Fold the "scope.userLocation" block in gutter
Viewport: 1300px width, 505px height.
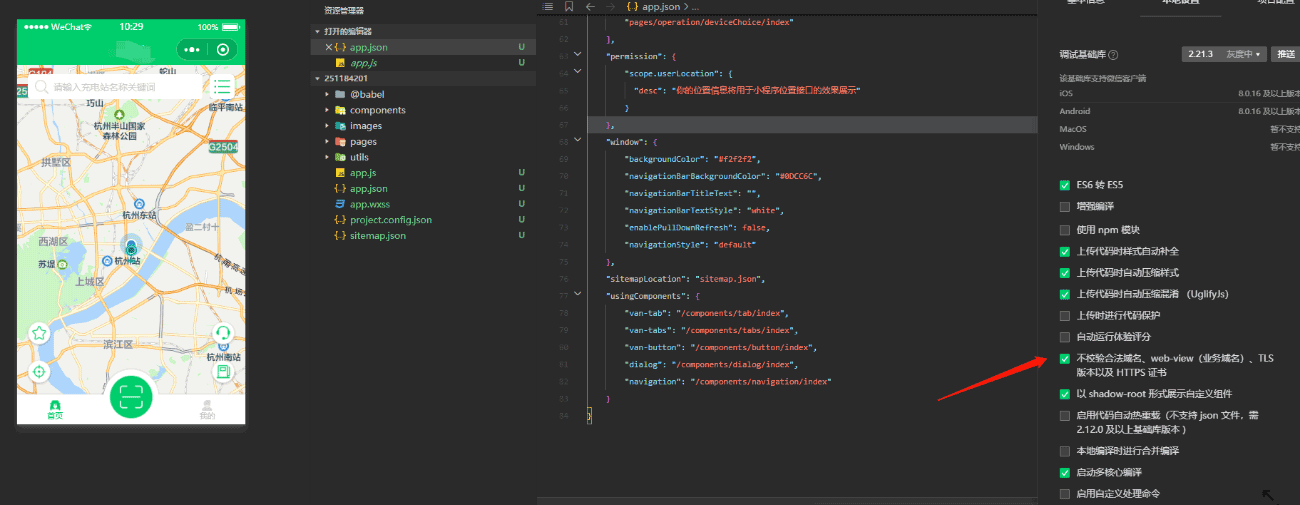pos(578,72)
